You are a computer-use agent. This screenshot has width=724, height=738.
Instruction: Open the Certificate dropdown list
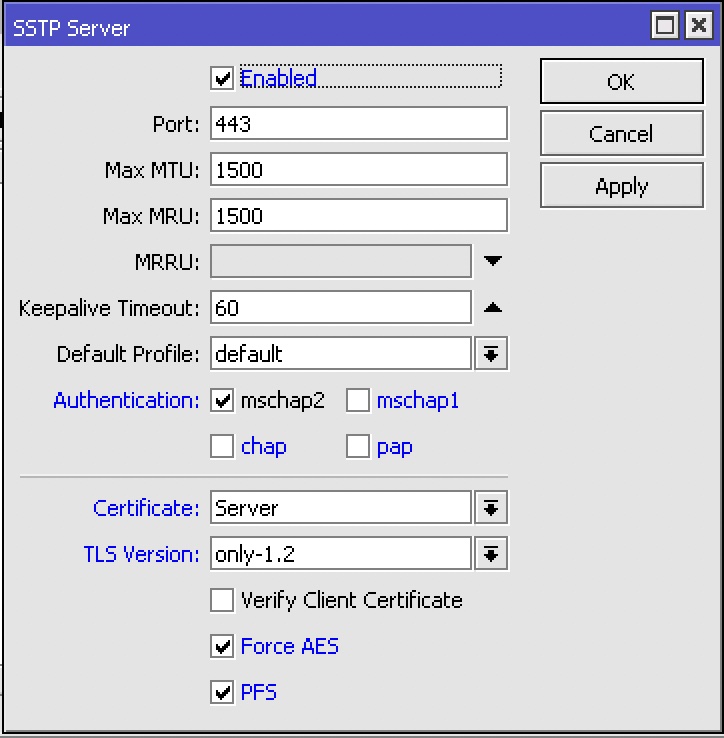(491, 508)
